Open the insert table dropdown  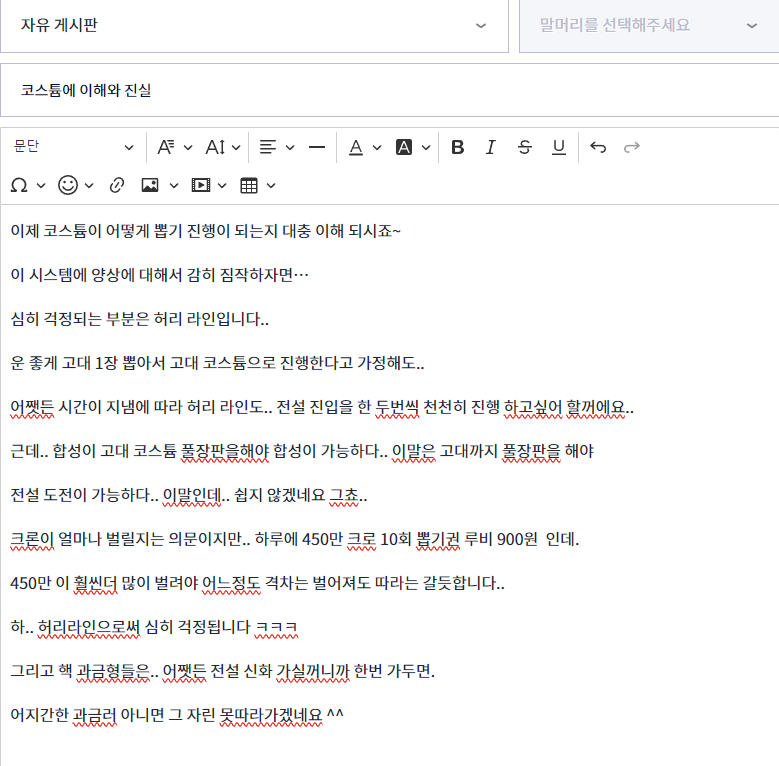(x=257, y=185)
